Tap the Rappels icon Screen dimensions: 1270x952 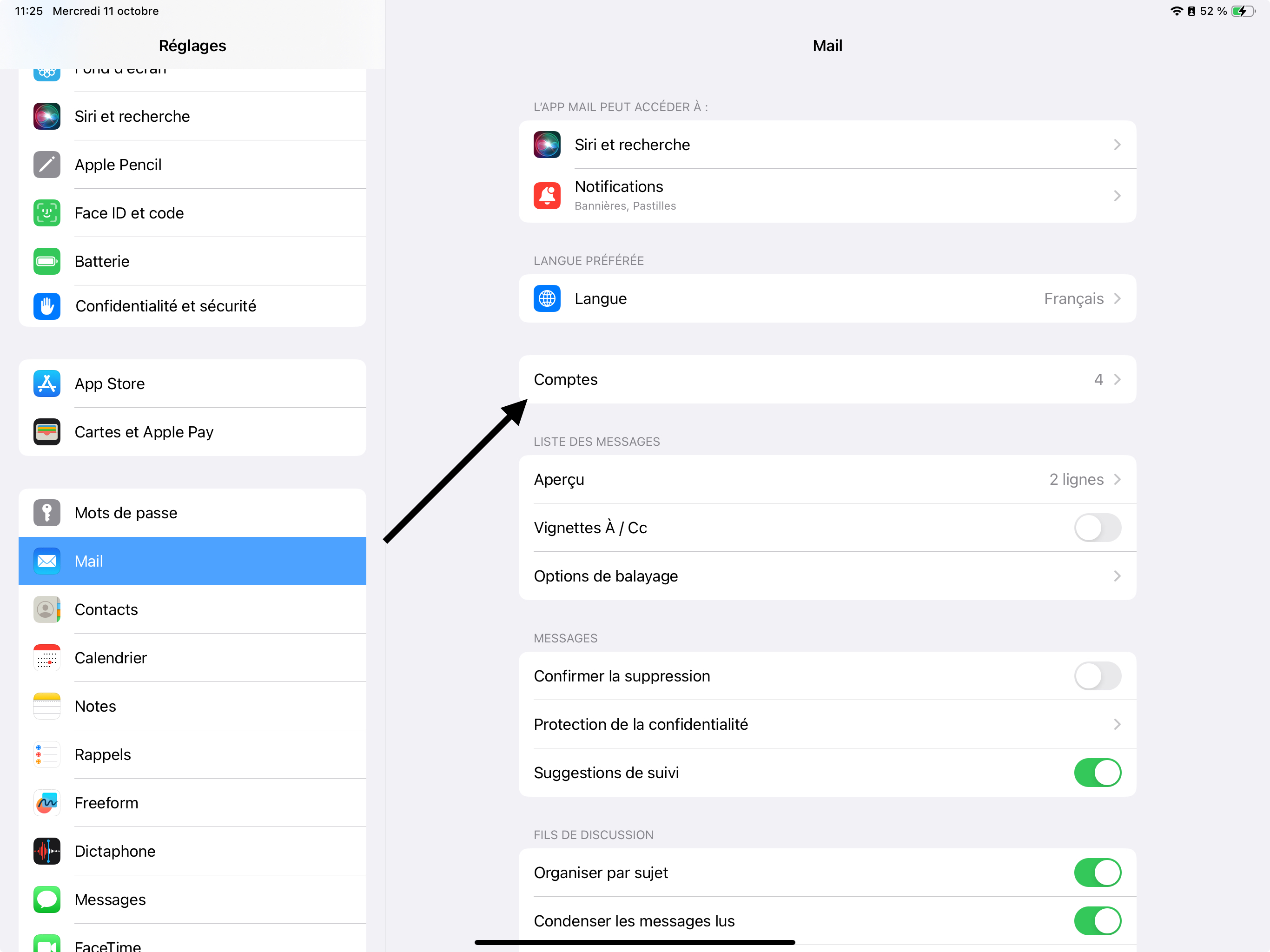click(47, 754)
